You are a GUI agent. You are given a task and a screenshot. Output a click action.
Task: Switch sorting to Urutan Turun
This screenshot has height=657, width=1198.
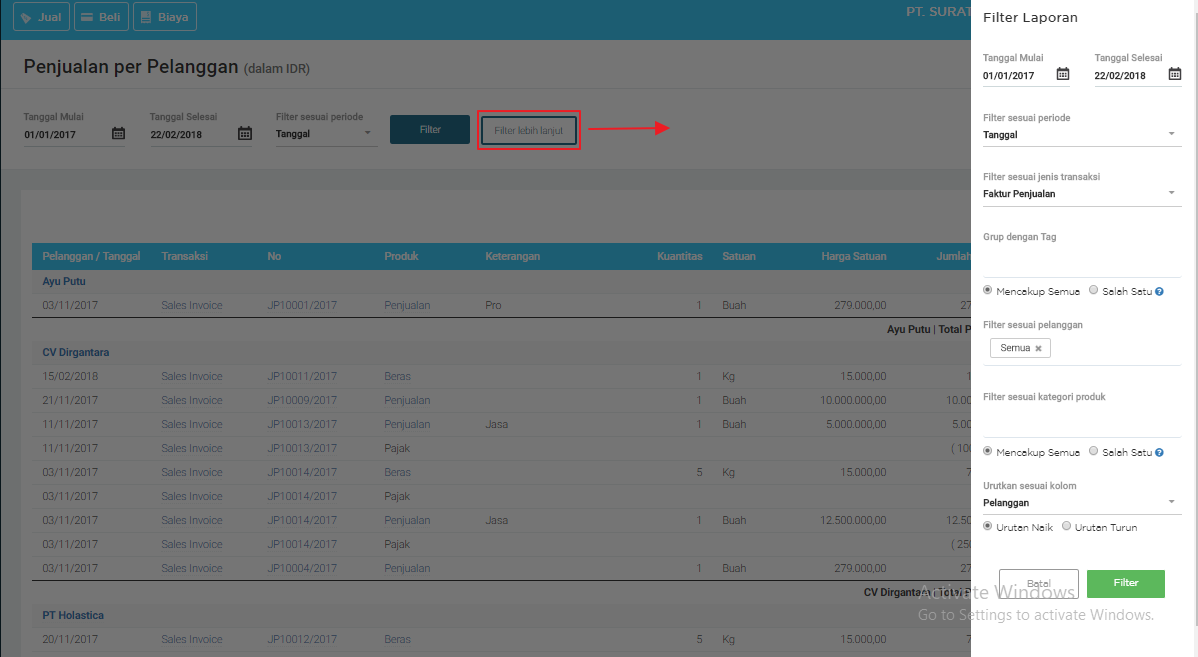pyautogui.click(x=1065, y=526)
